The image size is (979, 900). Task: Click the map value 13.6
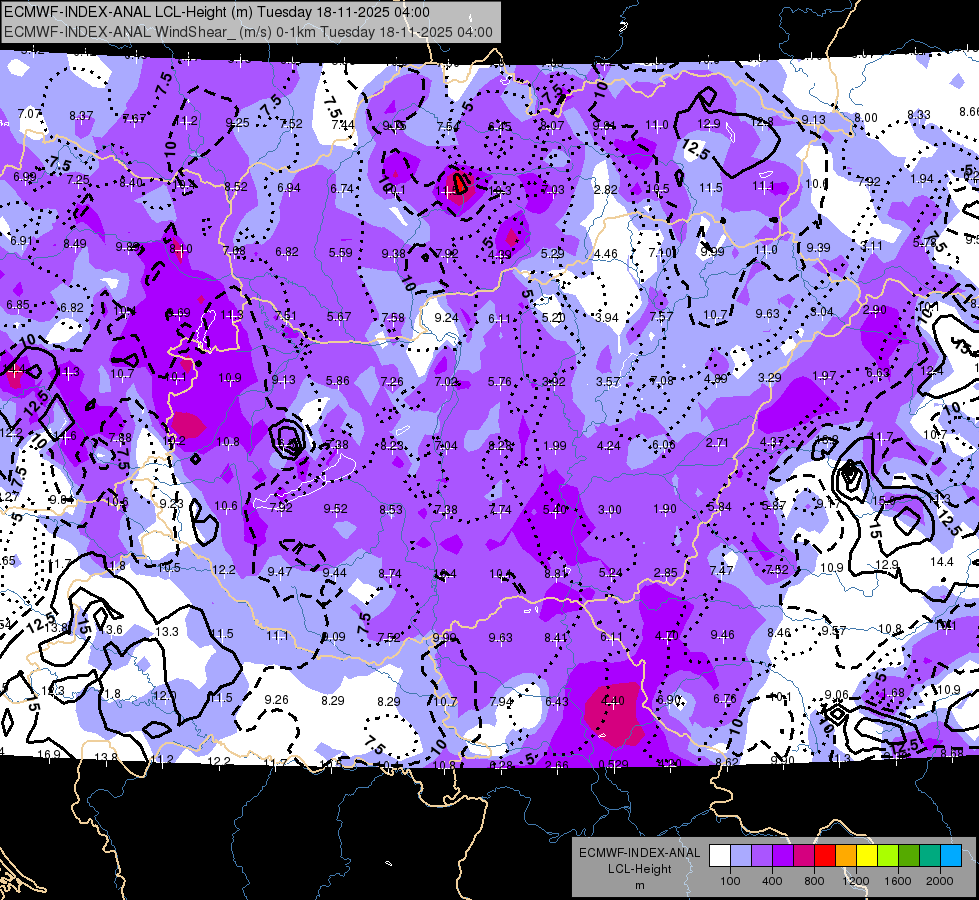click(x=111, y=630)
